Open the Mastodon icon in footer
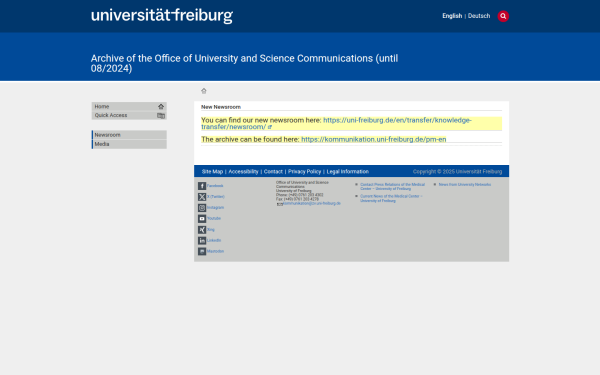Viewport: 600px width, 375px height. 202,251
